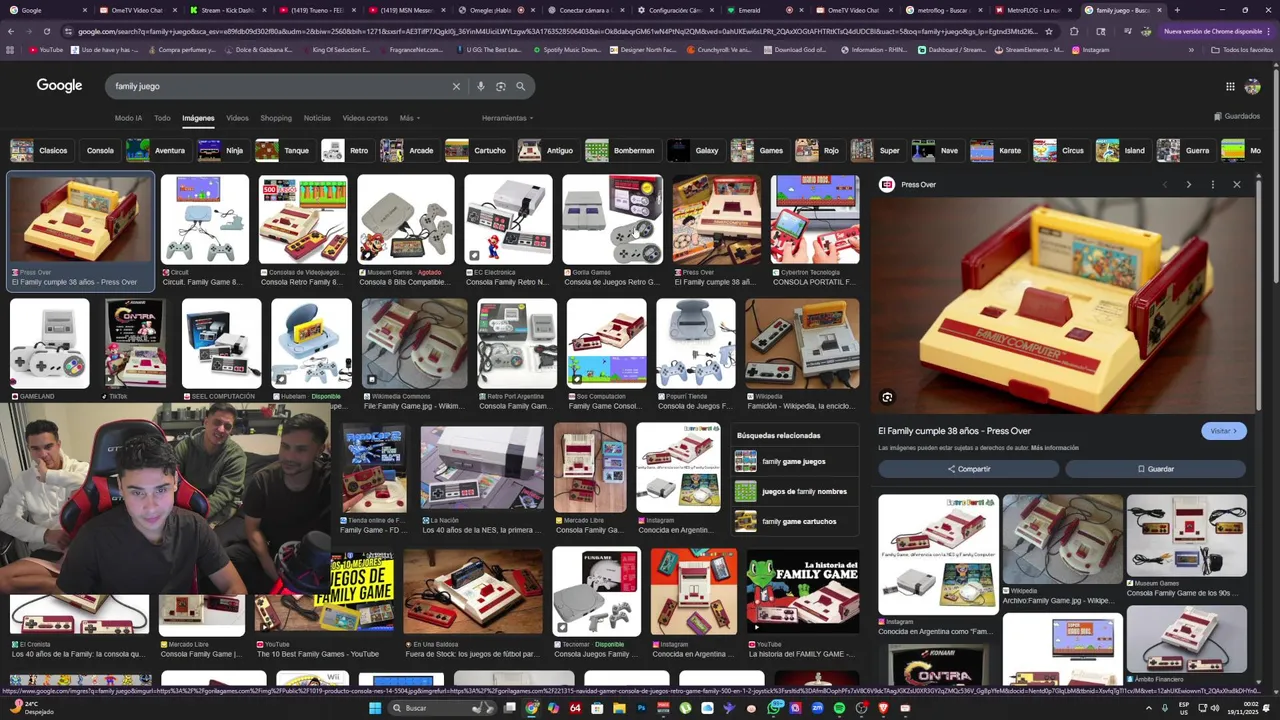Open Cybertron Tecnologia portable console thumbnail
Screen dimensions: 1280x720
coord(815,220)
